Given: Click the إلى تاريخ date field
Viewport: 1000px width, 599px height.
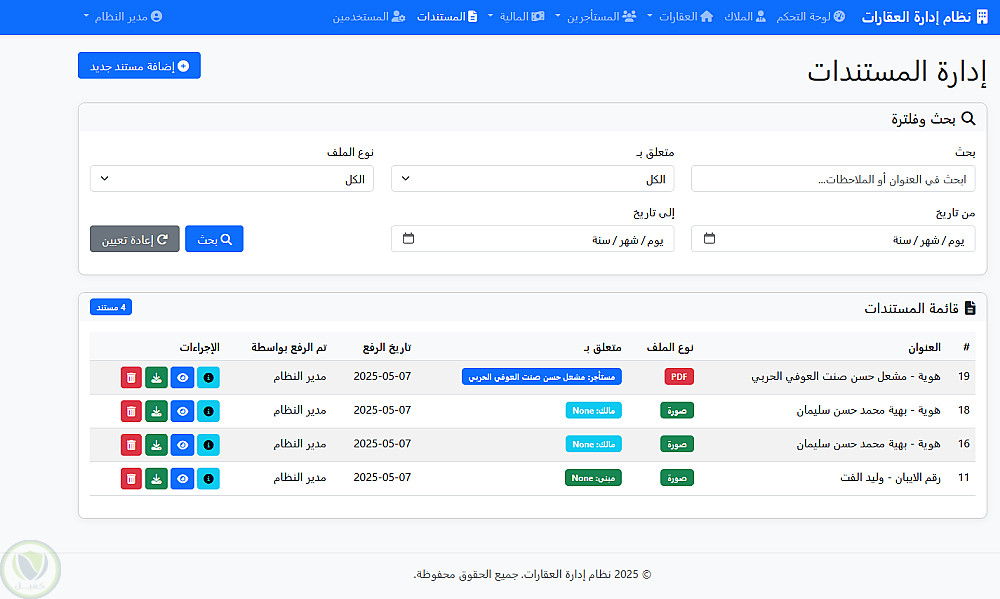Looking at the screenshot, I should point(533,239).
